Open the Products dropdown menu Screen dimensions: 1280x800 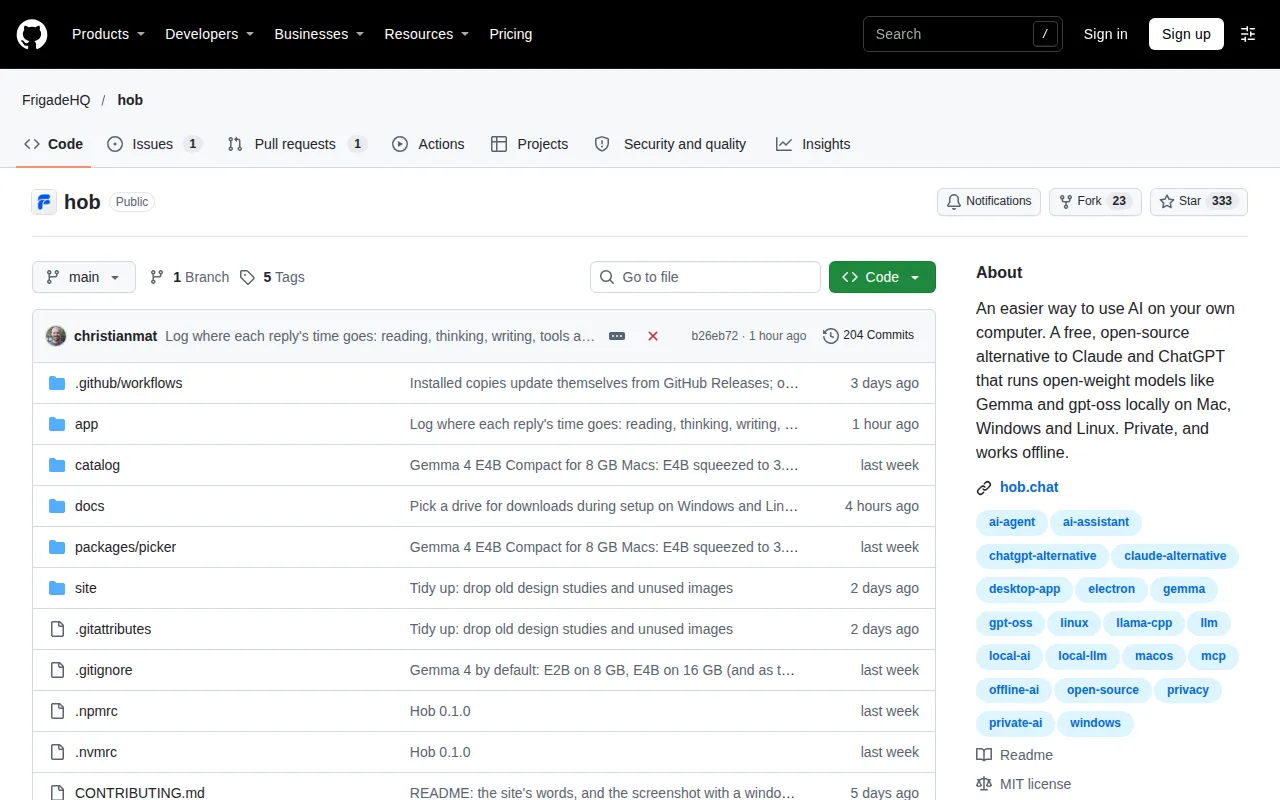[x=108, y=34]
